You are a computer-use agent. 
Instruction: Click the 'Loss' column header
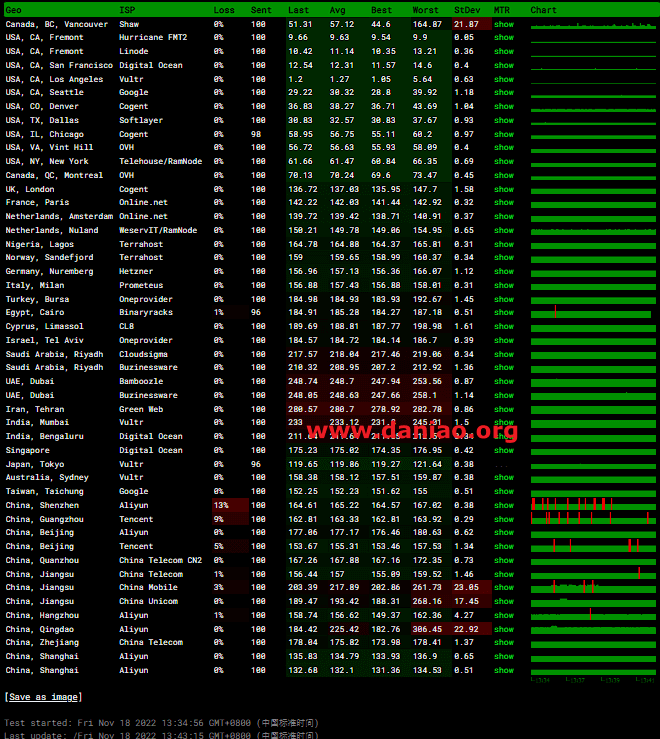point(224,10)
